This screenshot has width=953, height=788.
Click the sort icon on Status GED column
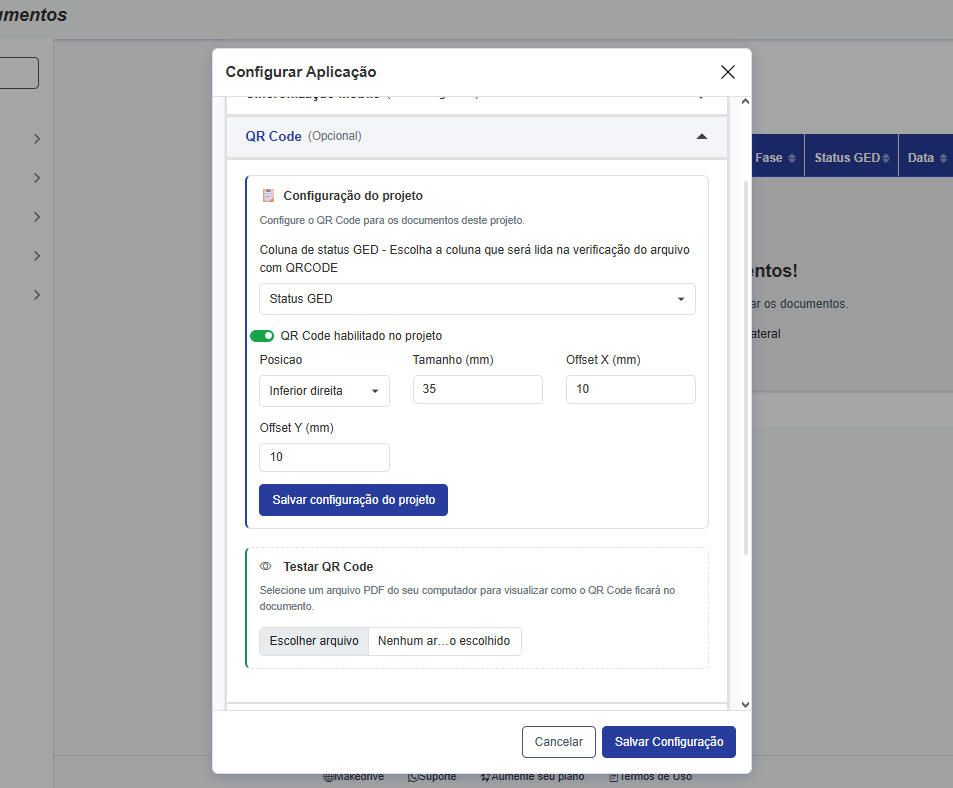(x=887, y=159)
